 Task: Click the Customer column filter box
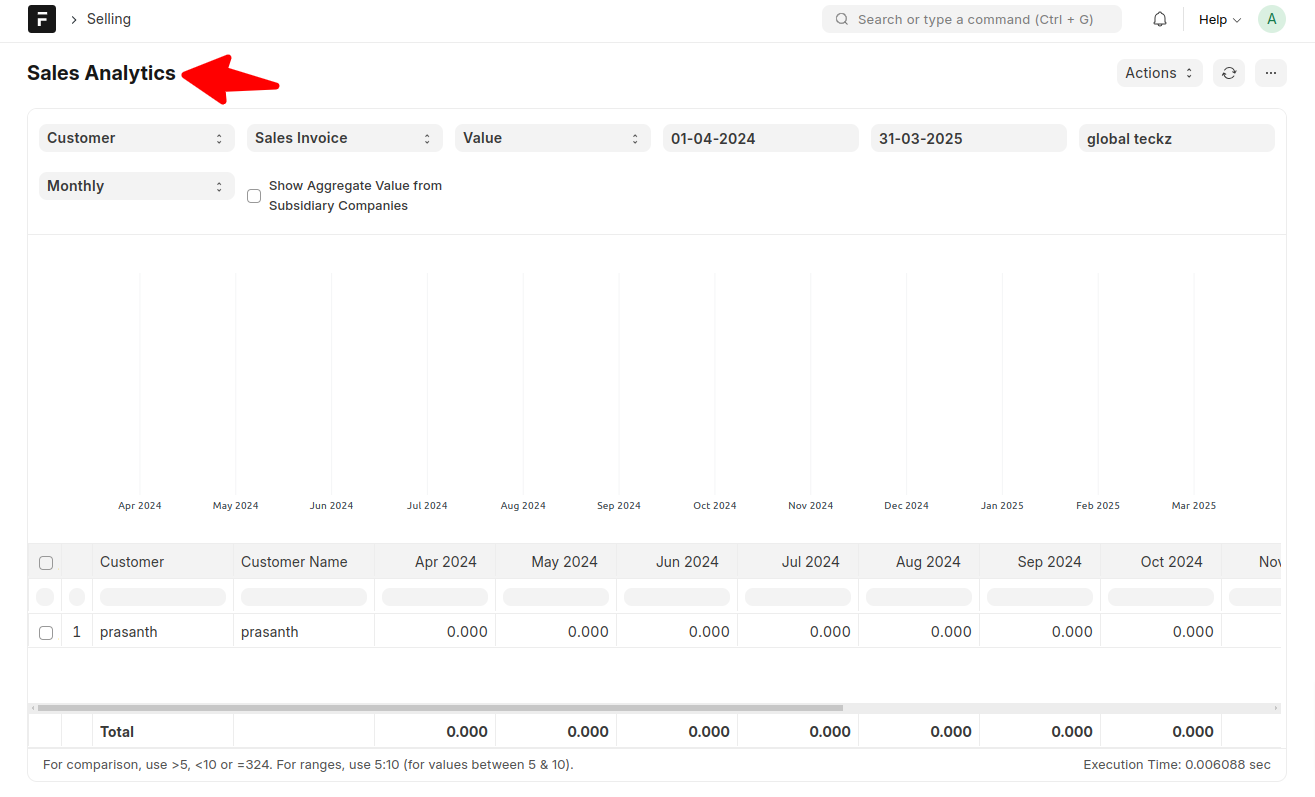click(x=163, y=597)
